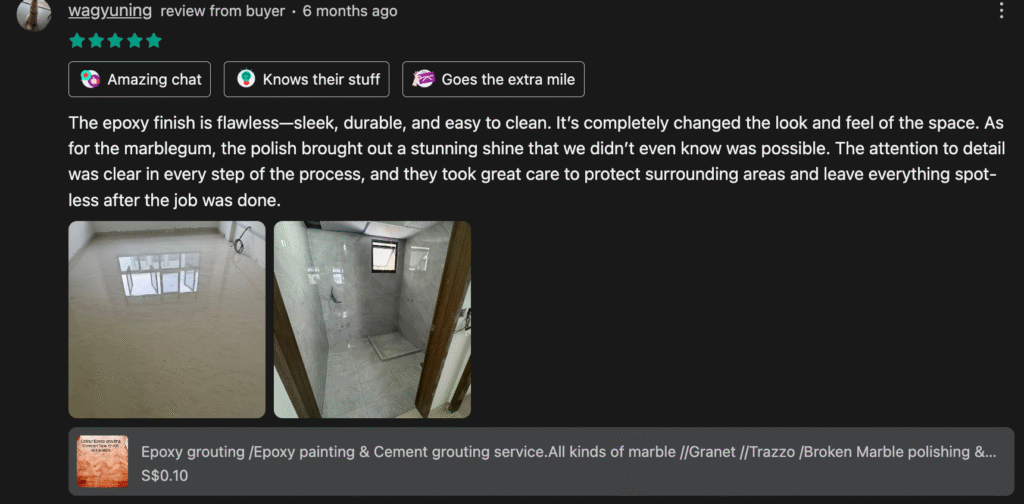This screenshot has height=504, width=1024.
Task: Click the fifth green rating star
Action: click(x=154, y=41)
